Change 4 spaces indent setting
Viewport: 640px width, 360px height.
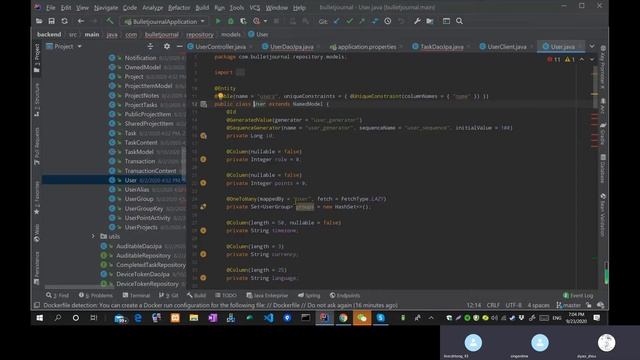(538, 305)
